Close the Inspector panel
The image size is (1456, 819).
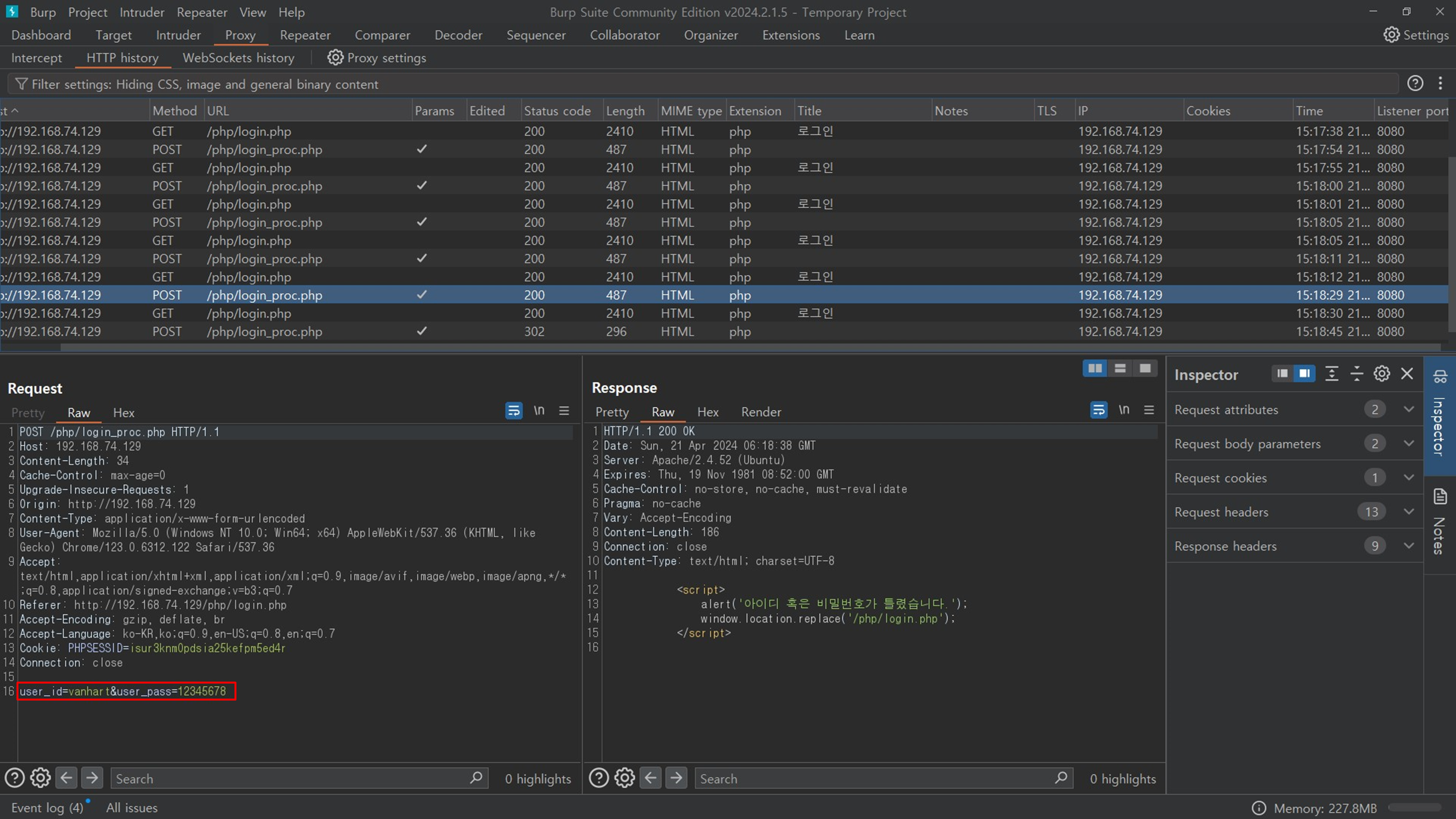[x=1407, y=374]
